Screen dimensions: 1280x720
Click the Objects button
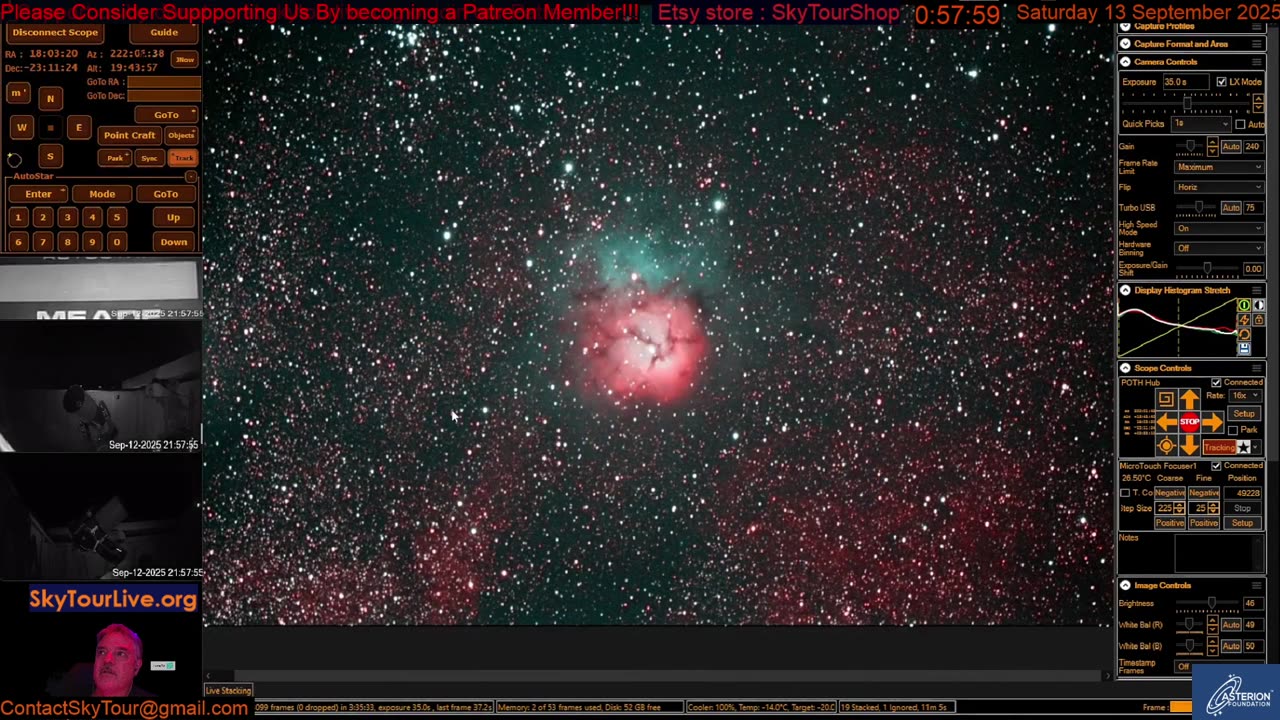(x=181, y=135)
